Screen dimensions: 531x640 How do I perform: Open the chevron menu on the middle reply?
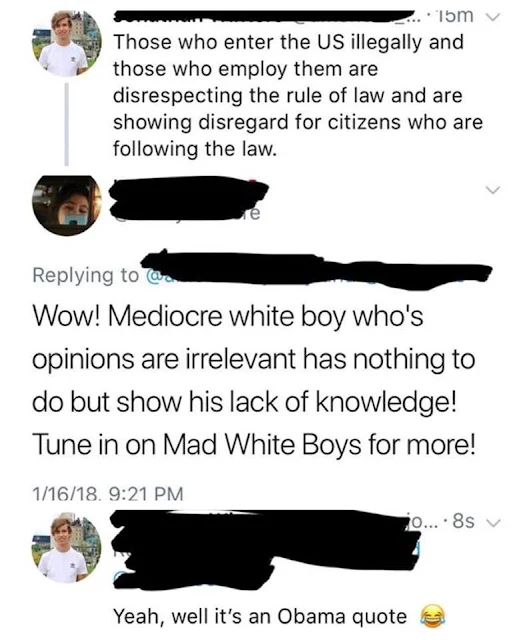pyautogui.click(x=493, y=190)
